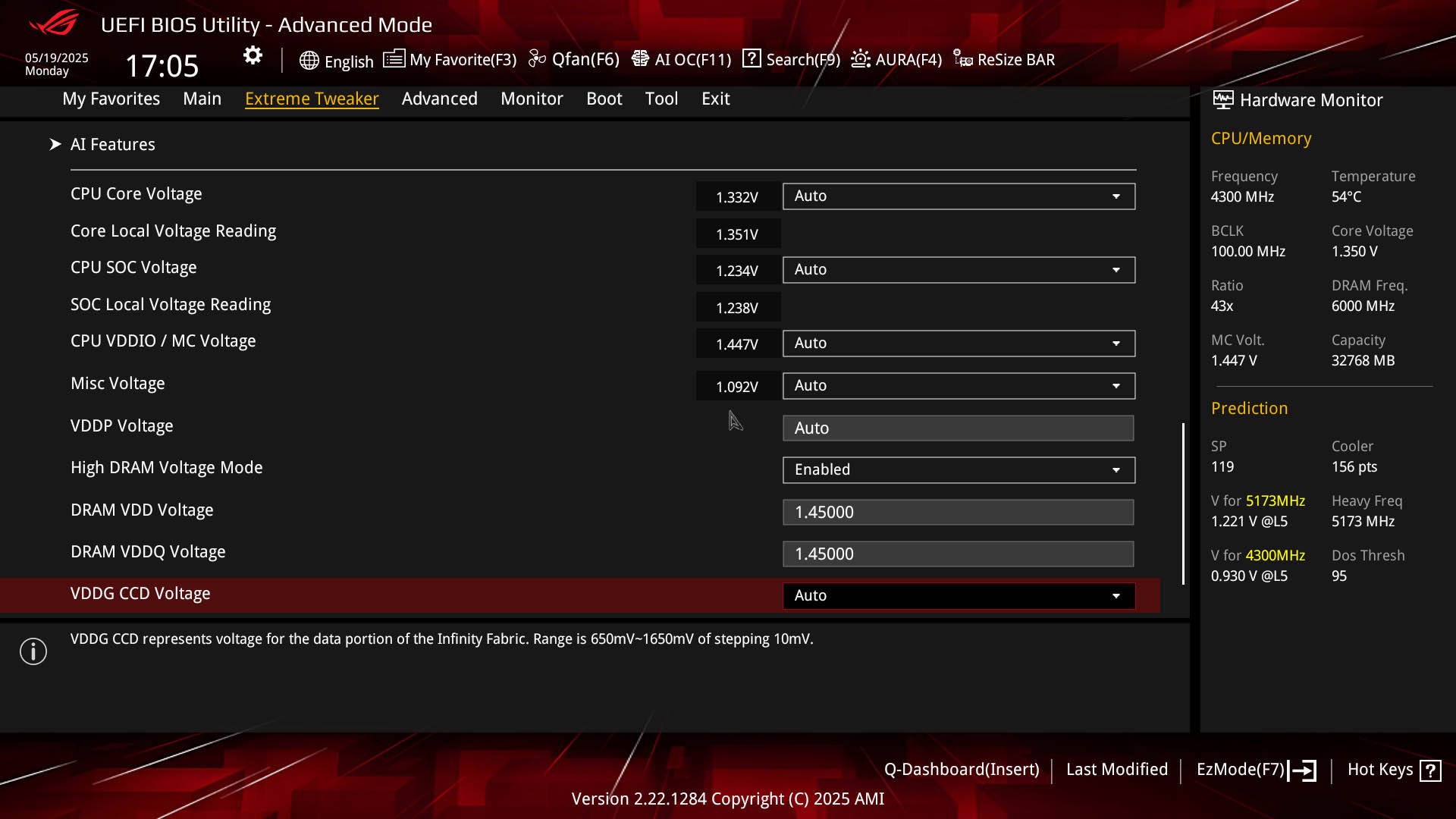Click English language button
1456x819 pixels.
(x=349, y=61)
